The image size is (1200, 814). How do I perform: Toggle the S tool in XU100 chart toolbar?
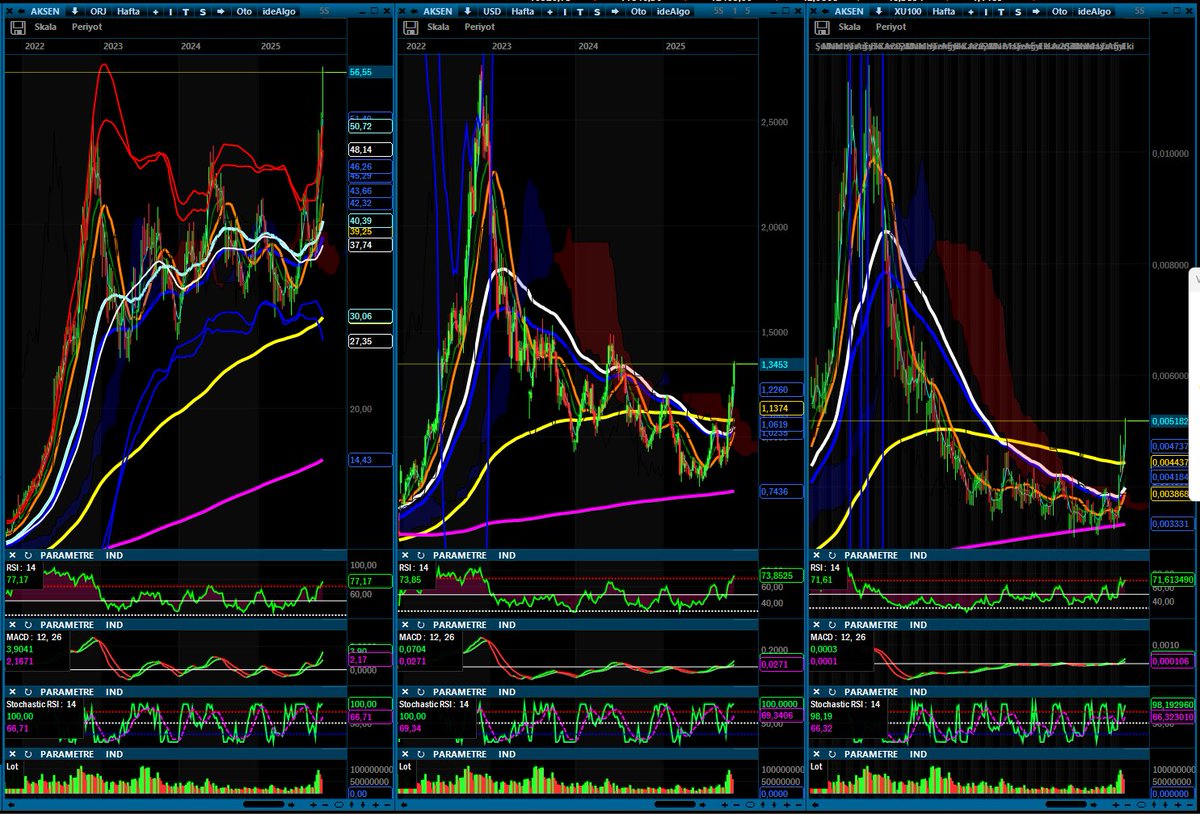[1017, 12]
